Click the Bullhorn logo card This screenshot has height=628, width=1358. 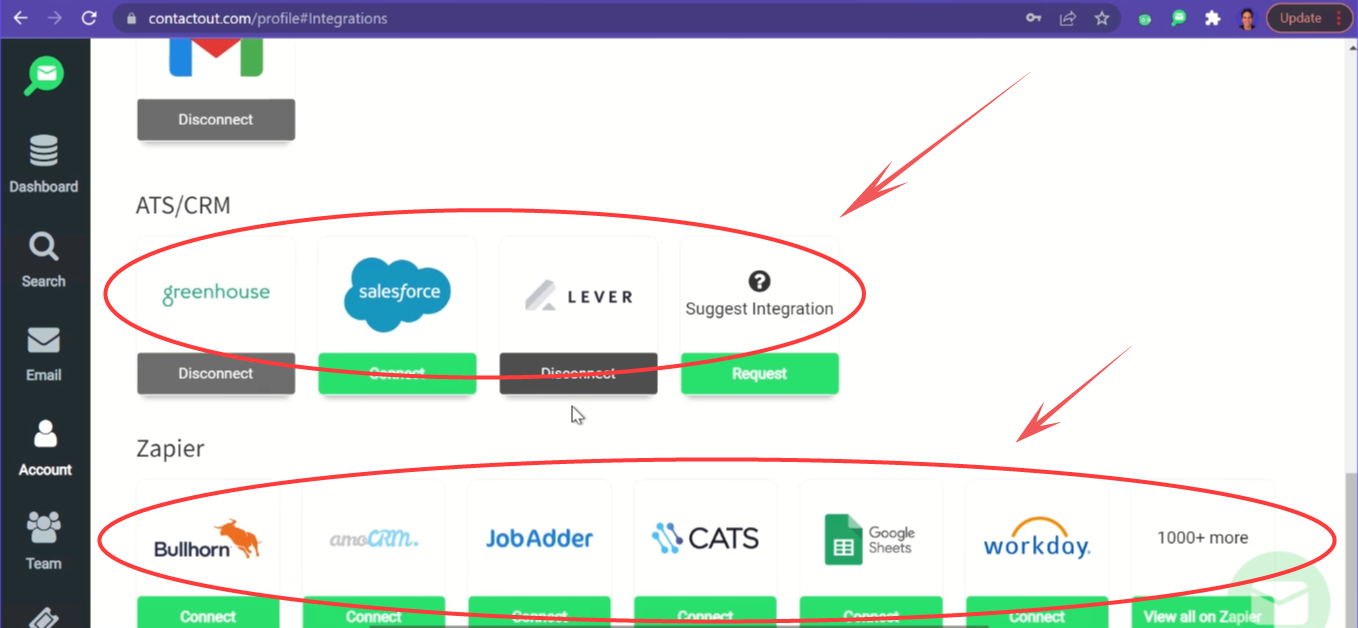click(208, 538)
